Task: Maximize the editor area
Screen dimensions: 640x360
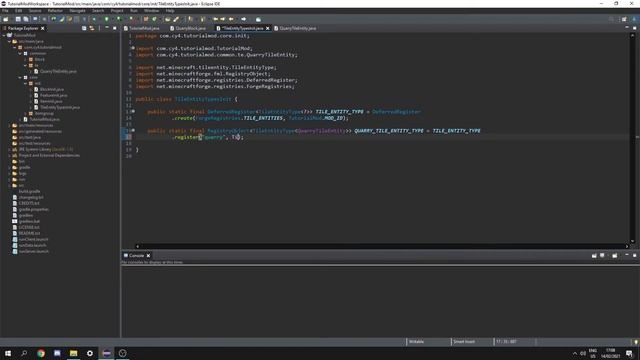Action: click(x=634, y=28)
